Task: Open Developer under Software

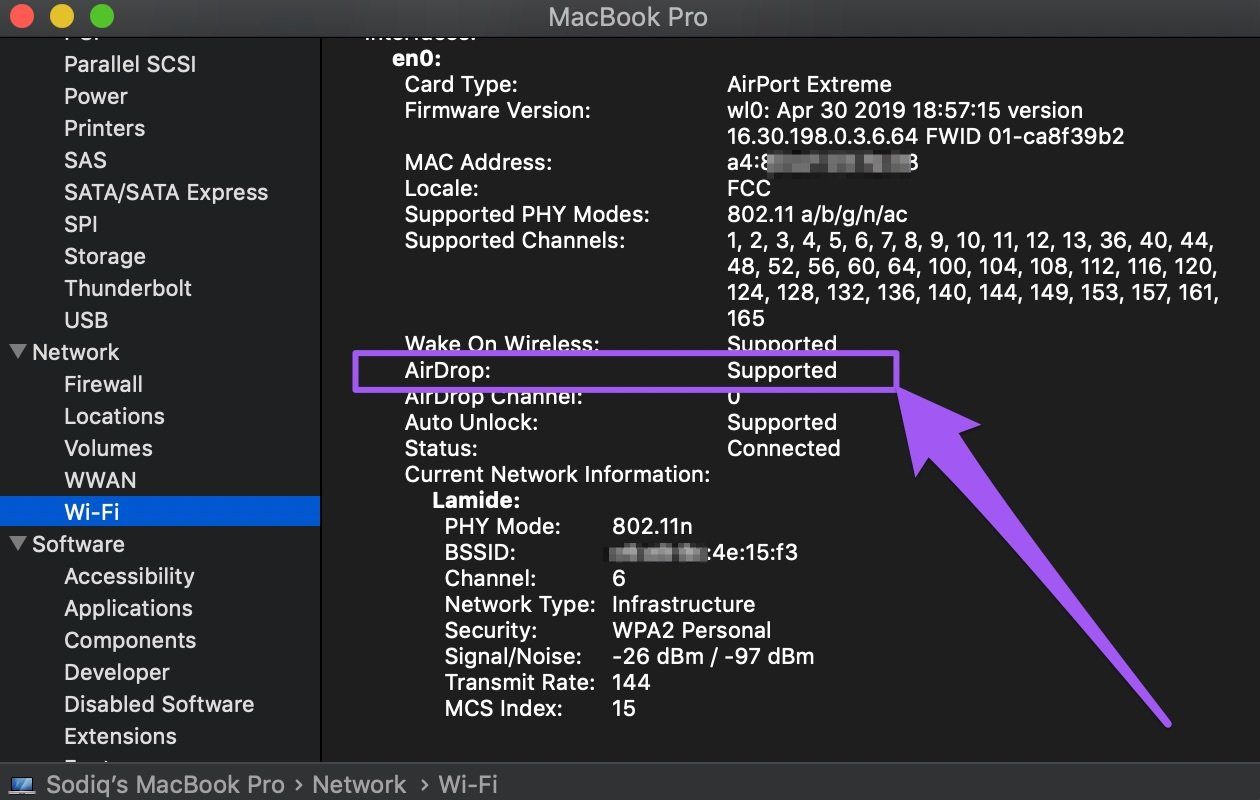Action: pyautogui.click(x=117, y=672)
